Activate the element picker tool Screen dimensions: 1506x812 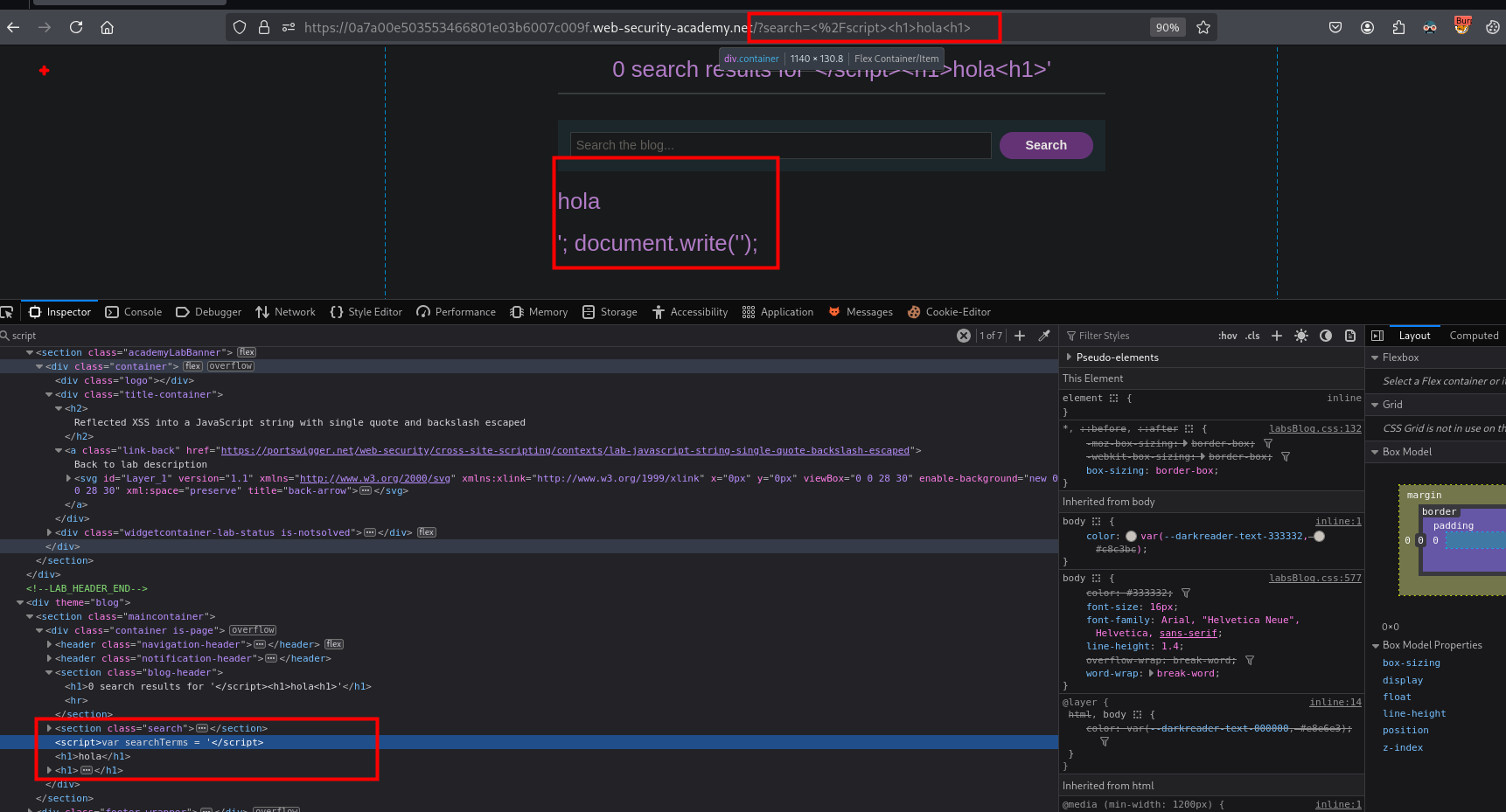pyautogui.click(x=8, y=312)
